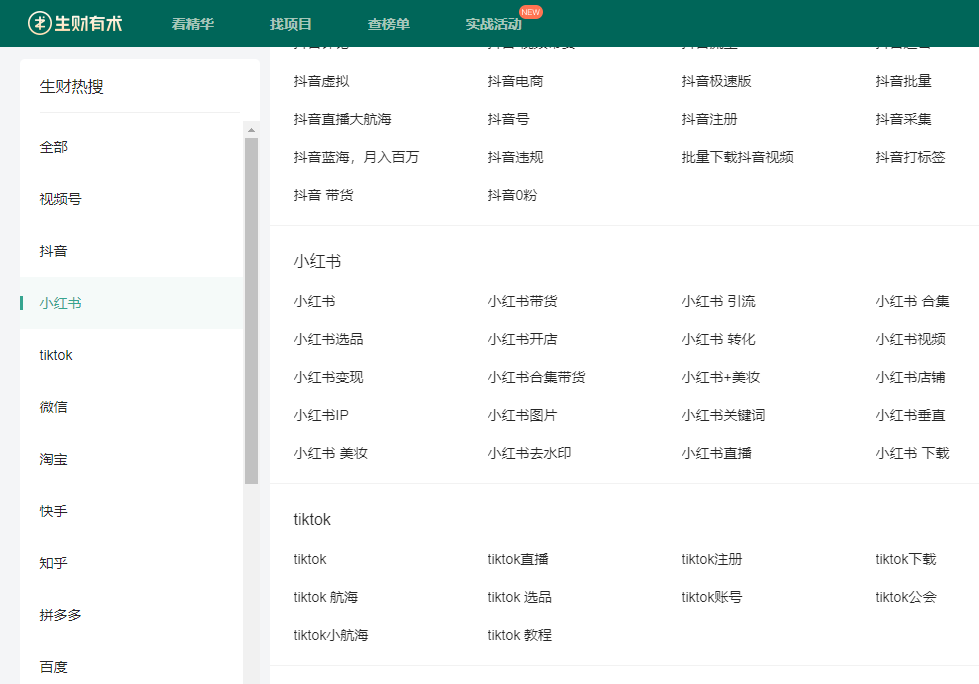Switch to the 查榜单 navigation tab
The height and width of the screenshot is (684, 979).
click(388, 24)
